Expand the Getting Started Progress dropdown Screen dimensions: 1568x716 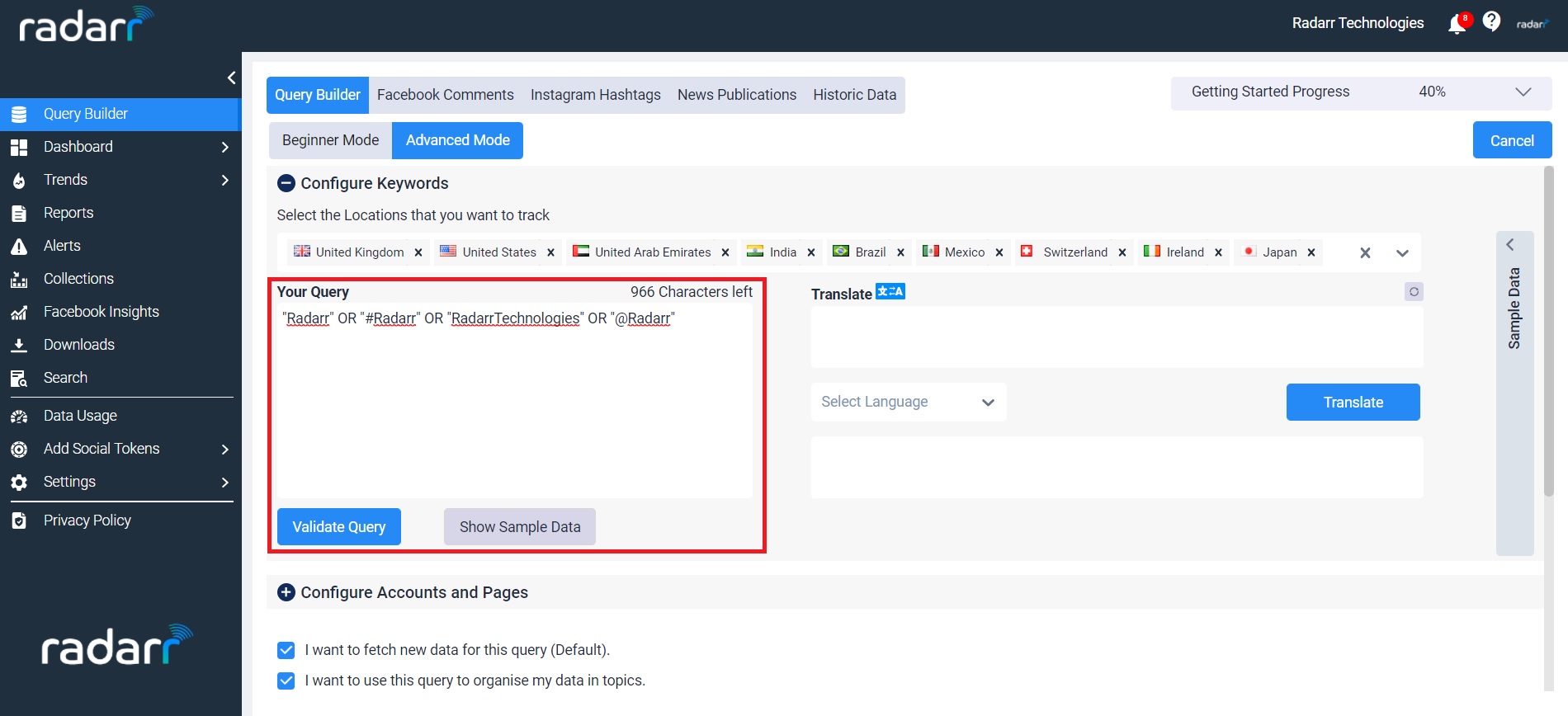point(1523,92)
